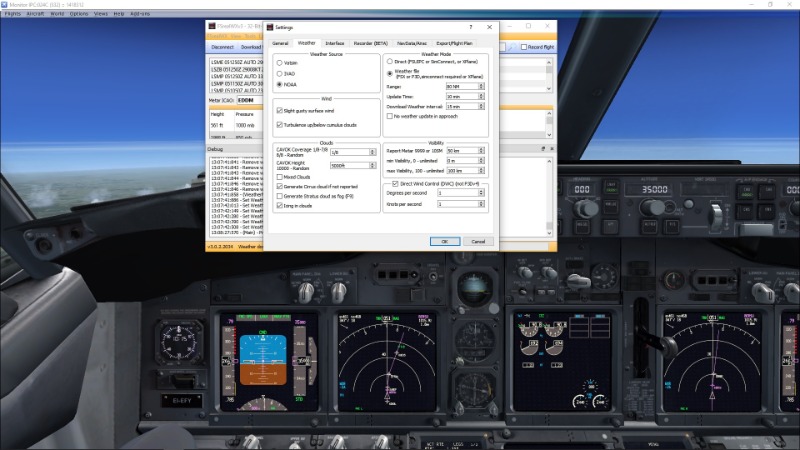Toggle Slight gusty surface wind checkbox

(280, 110)
